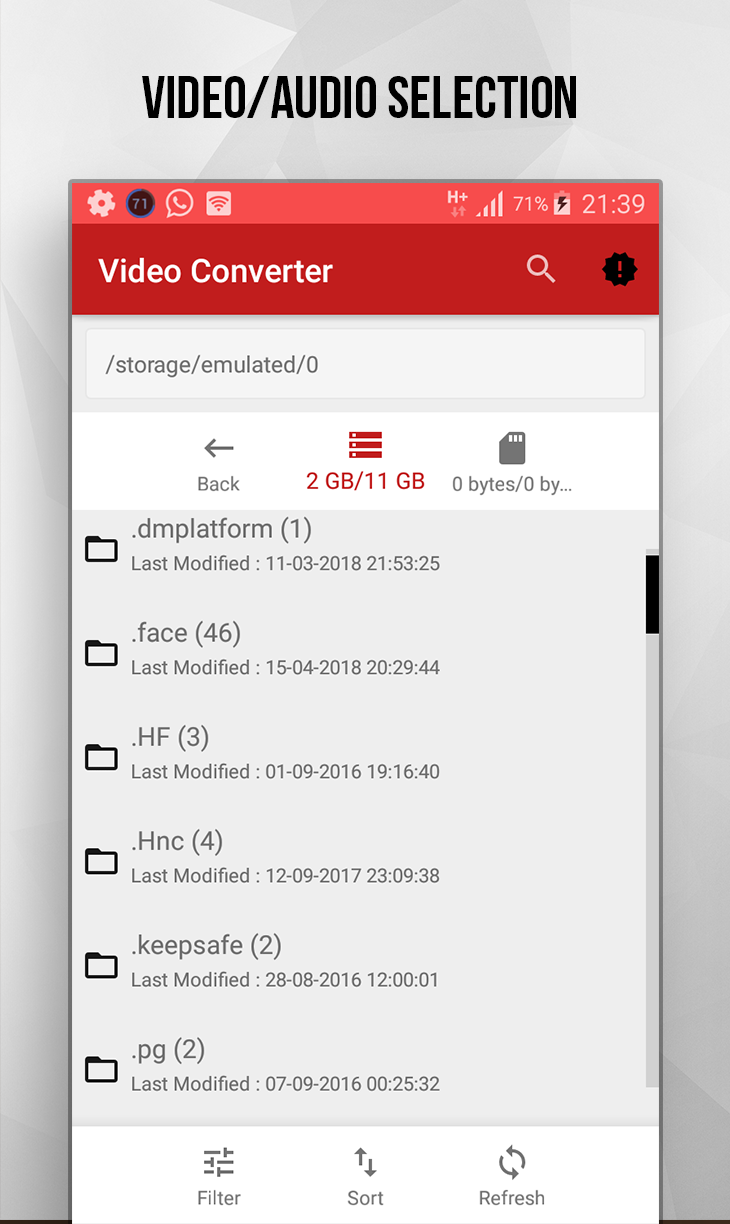The height and width of the screenshot is (1224, 730).
Task: Click the file list scrollbar thumb
Action: [x=652, y=594]
